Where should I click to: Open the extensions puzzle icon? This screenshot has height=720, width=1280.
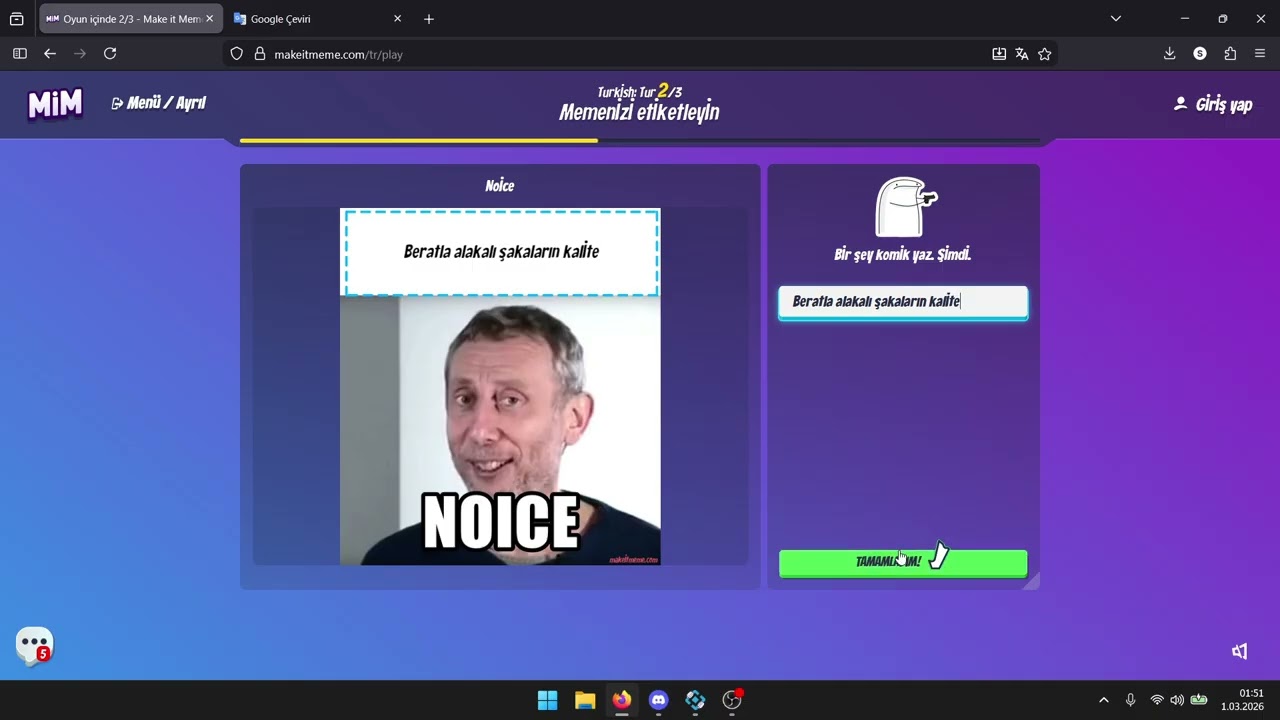1230,54
